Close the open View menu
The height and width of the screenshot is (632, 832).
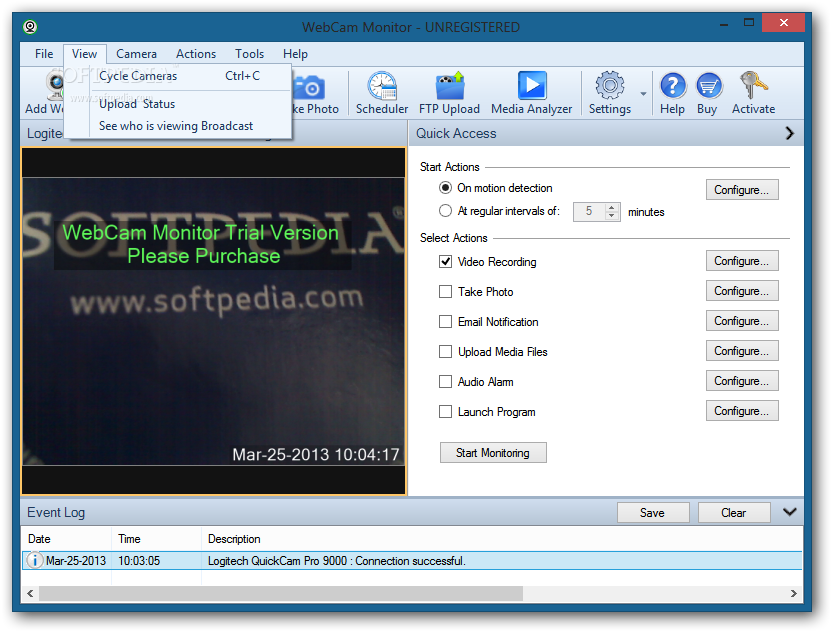pyautogui.click(x=84, y=54)
